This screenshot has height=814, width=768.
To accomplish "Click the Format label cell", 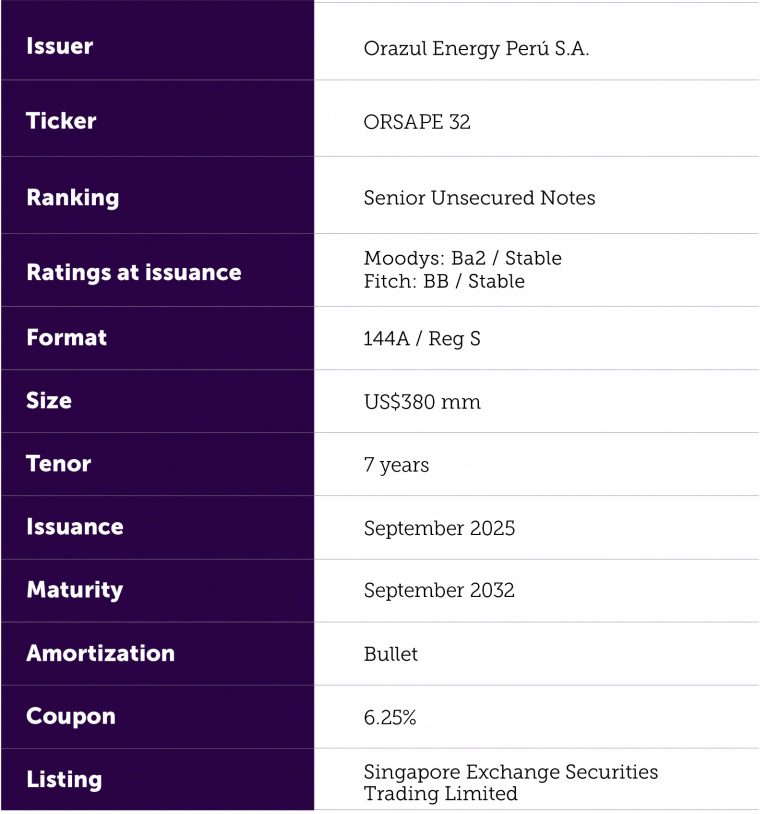I will click(66, 337).
